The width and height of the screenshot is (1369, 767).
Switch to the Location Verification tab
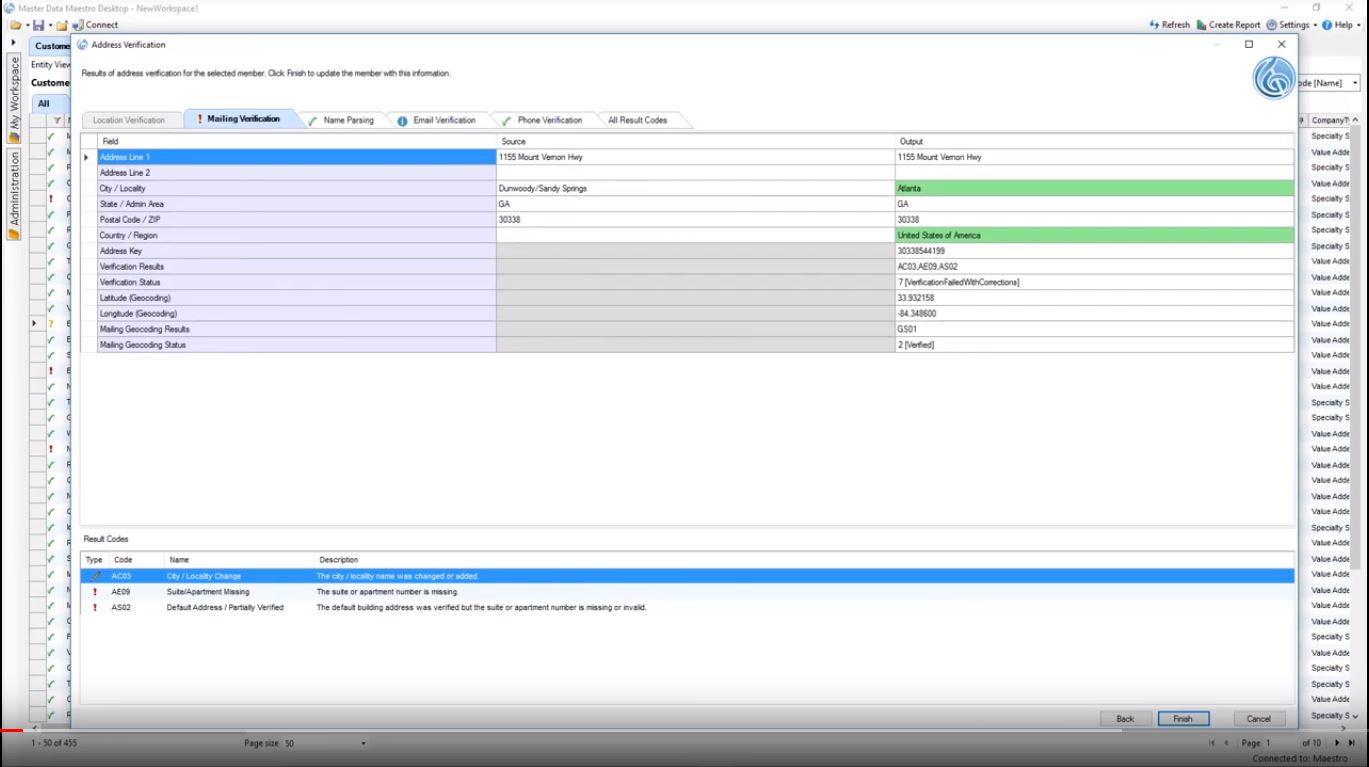129,120
